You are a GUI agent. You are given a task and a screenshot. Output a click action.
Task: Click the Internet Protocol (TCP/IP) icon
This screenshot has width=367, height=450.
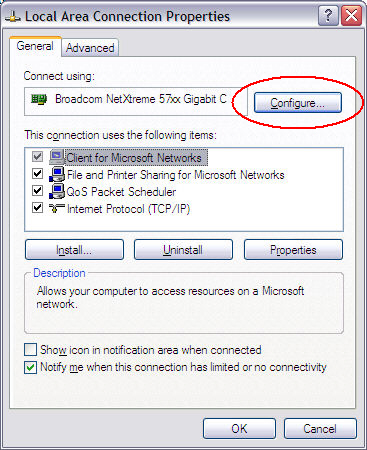click(x=57, y=208)
